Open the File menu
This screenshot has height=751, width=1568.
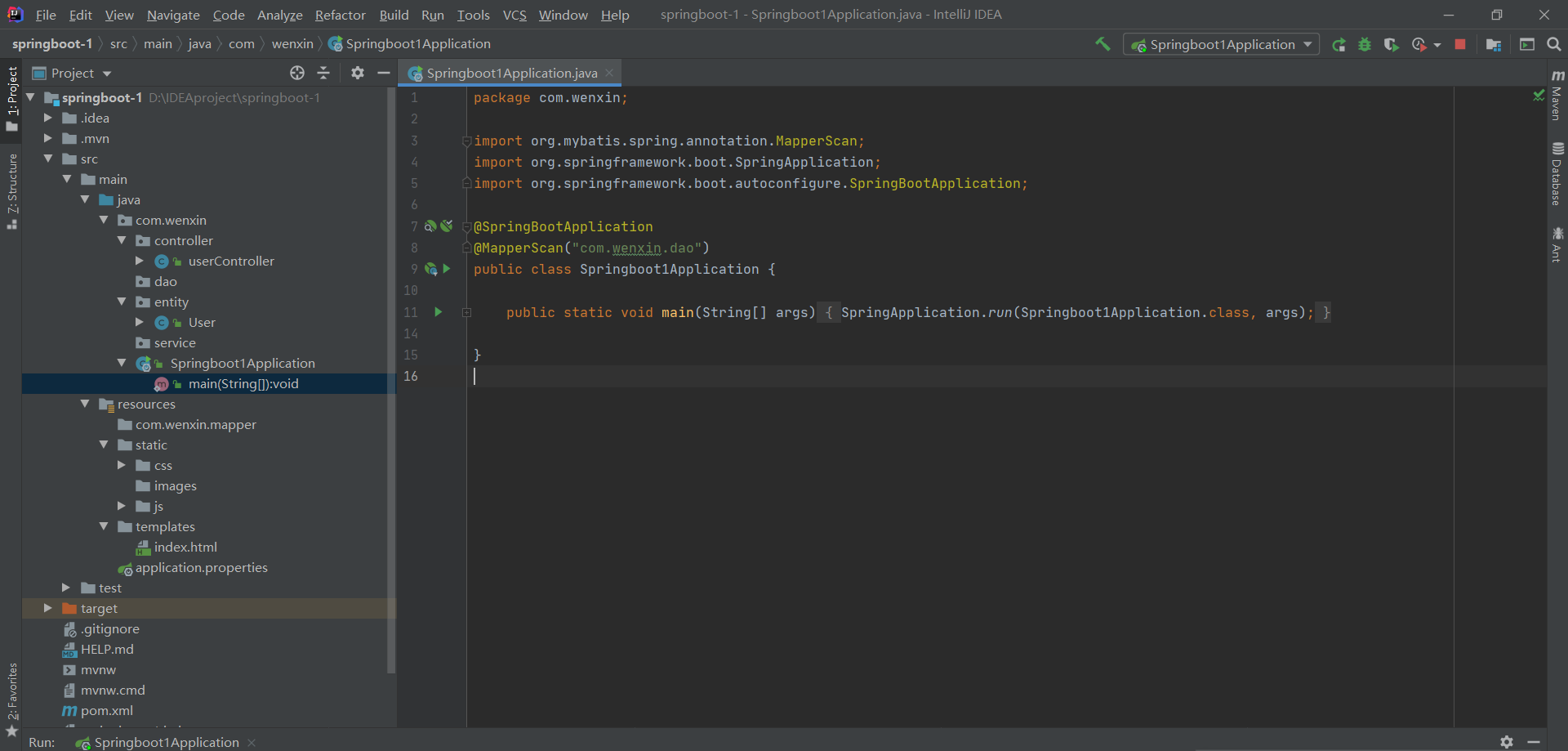tap(46, 15)
